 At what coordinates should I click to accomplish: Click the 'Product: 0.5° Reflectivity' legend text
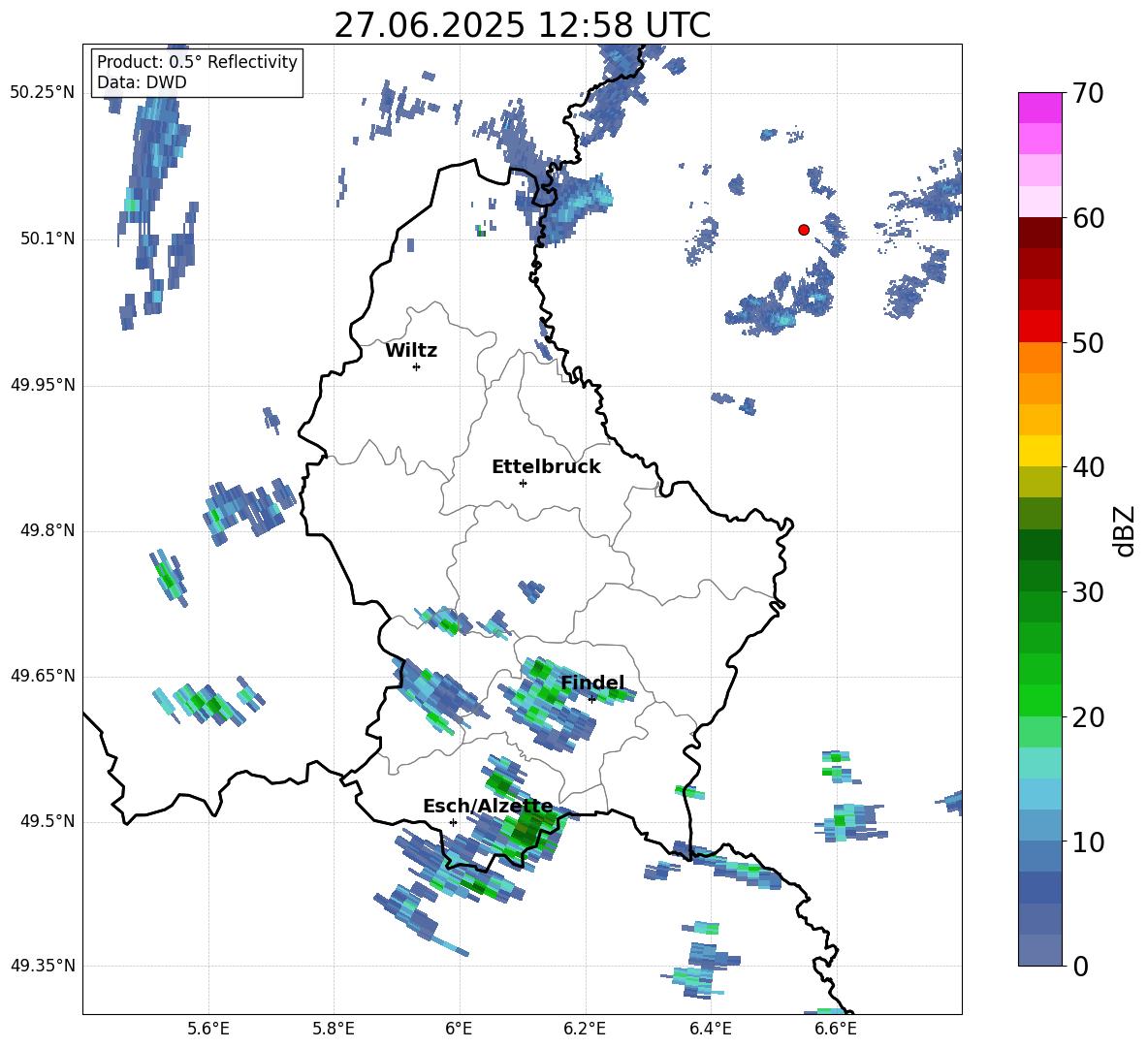(197, 62)
